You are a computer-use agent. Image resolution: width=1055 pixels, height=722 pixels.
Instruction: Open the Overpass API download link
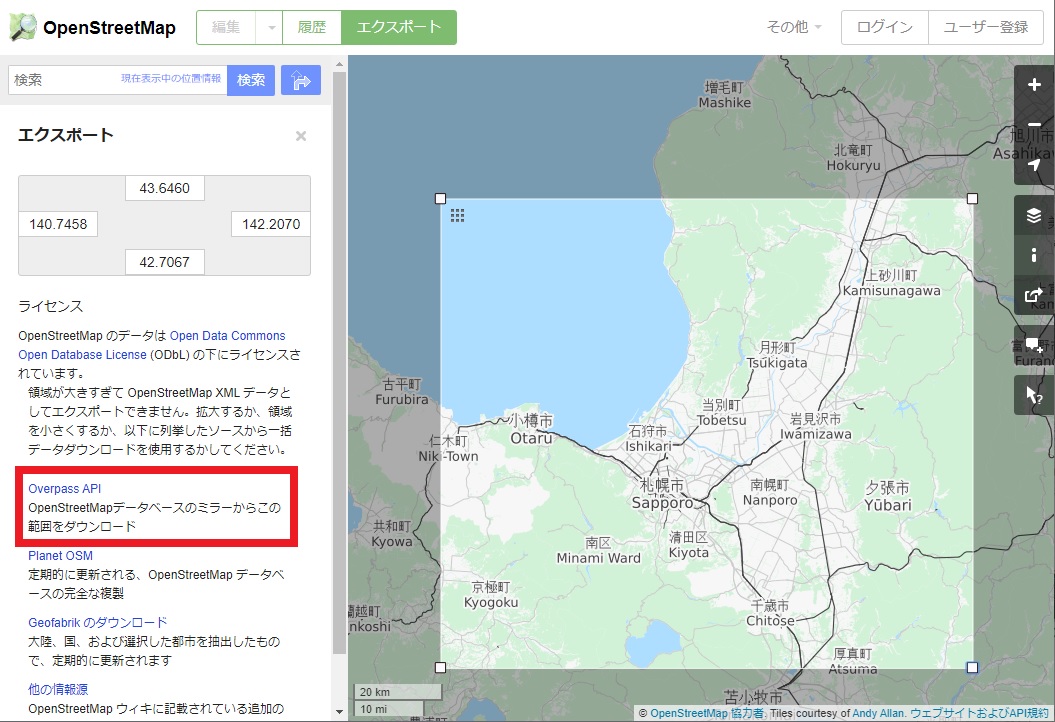(64, 488)
